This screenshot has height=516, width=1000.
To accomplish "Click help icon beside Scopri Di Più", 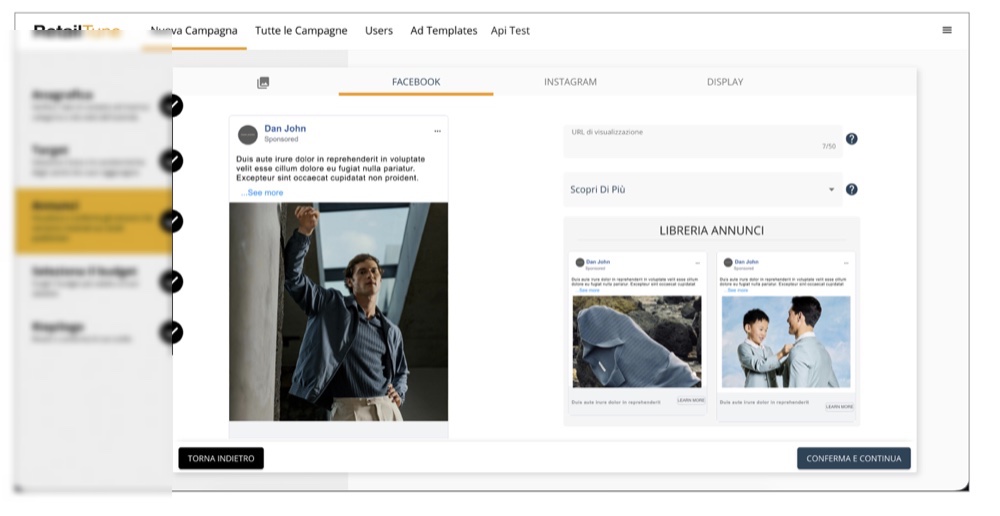I will pyautogui.click(x=851, y=189).
